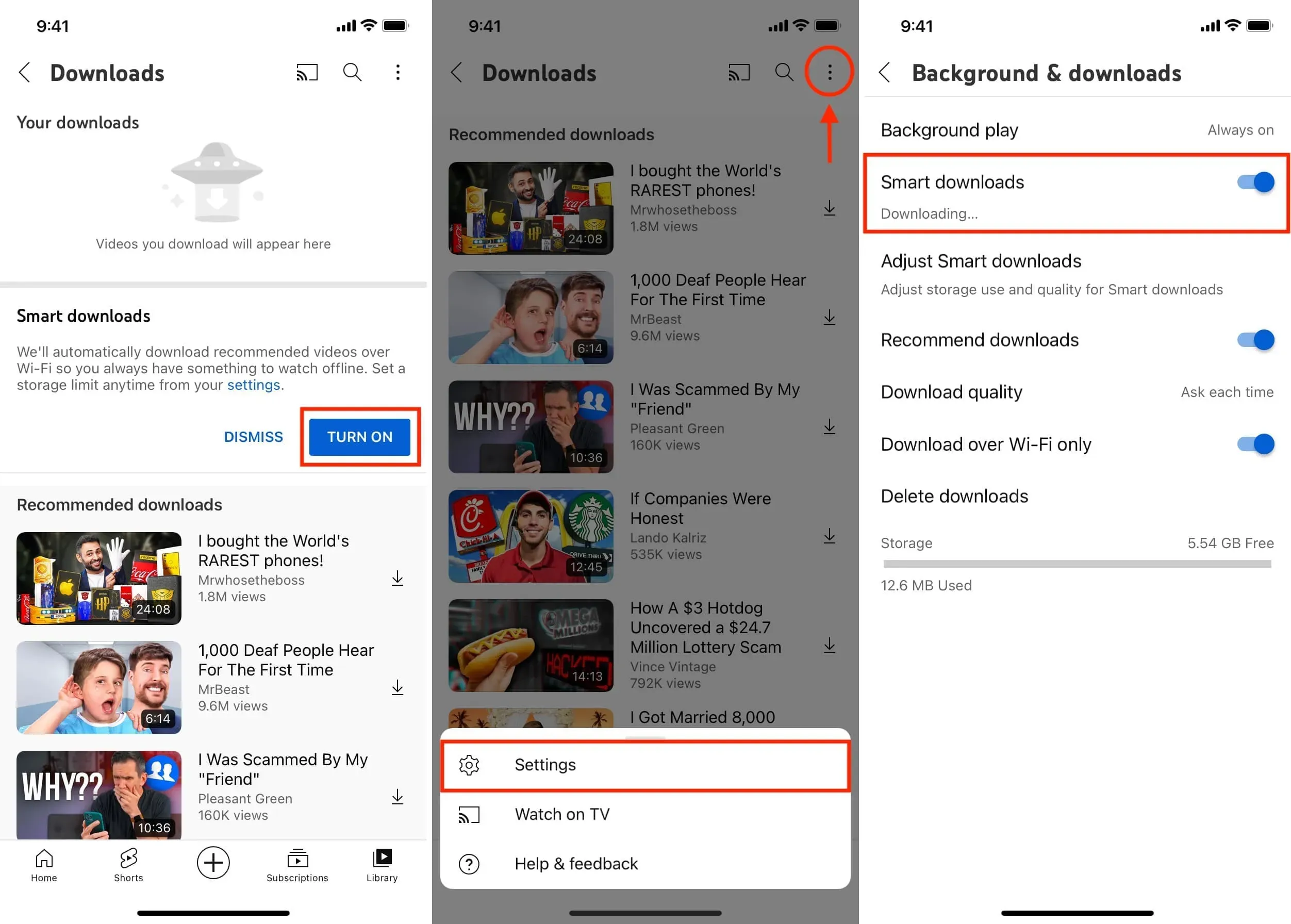Screen dimensions: 1291x924
Task: Click DISMISS button for Smart downloads
Action: pos(252,436)
